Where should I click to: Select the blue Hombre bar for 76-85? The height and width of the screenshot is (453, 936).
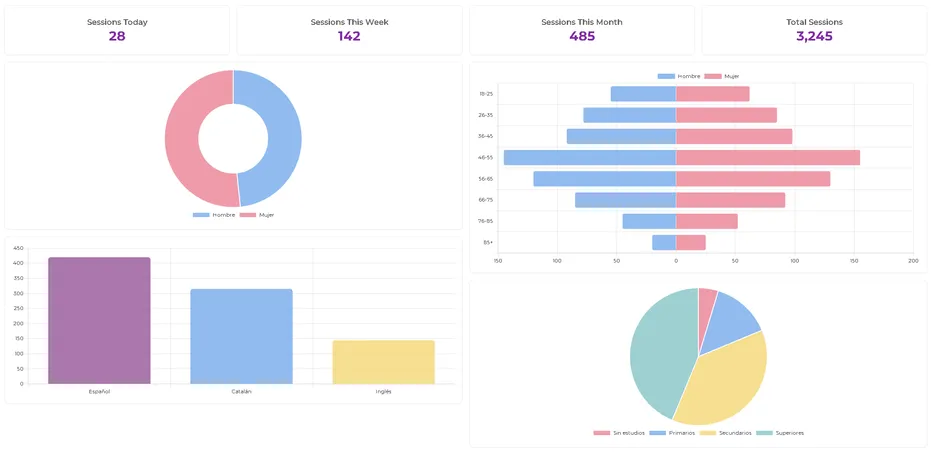click(649, 221)
